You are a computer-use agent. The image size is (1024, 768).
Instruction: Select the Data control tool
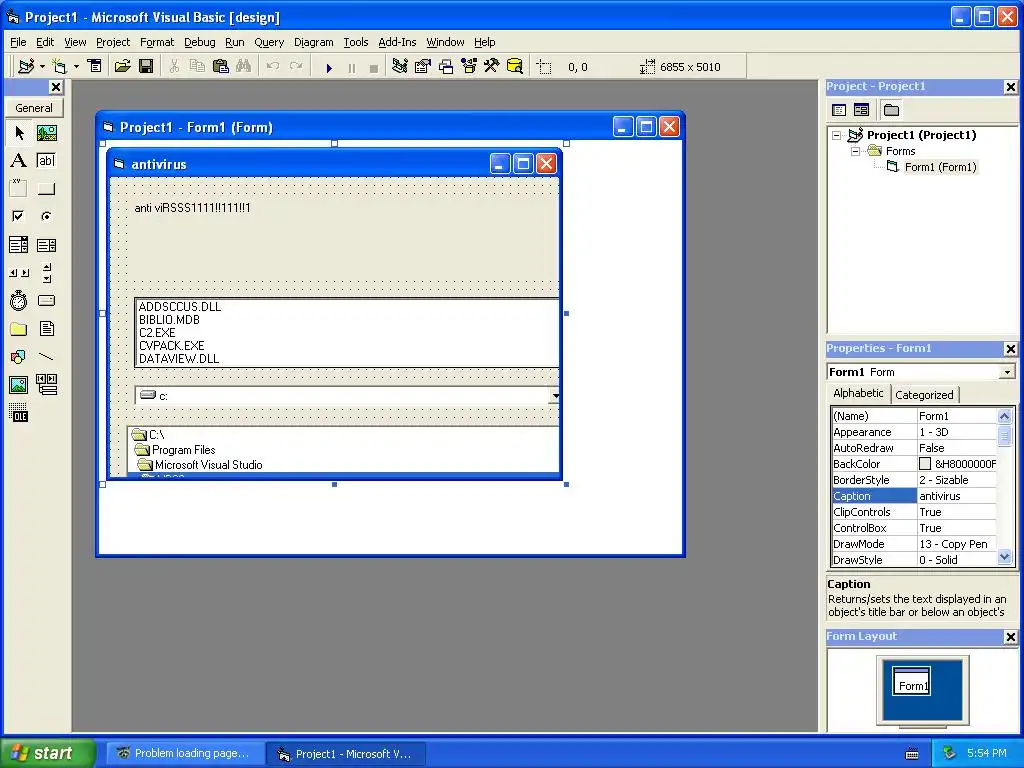46,385
